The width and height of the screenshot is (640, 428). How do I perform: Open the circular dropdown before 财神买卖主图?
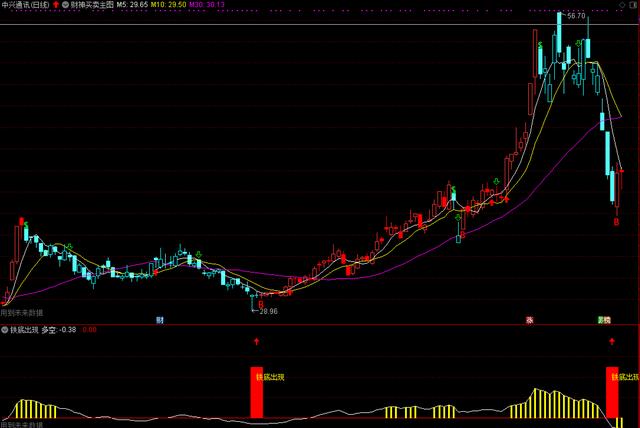tap(65, 5)
